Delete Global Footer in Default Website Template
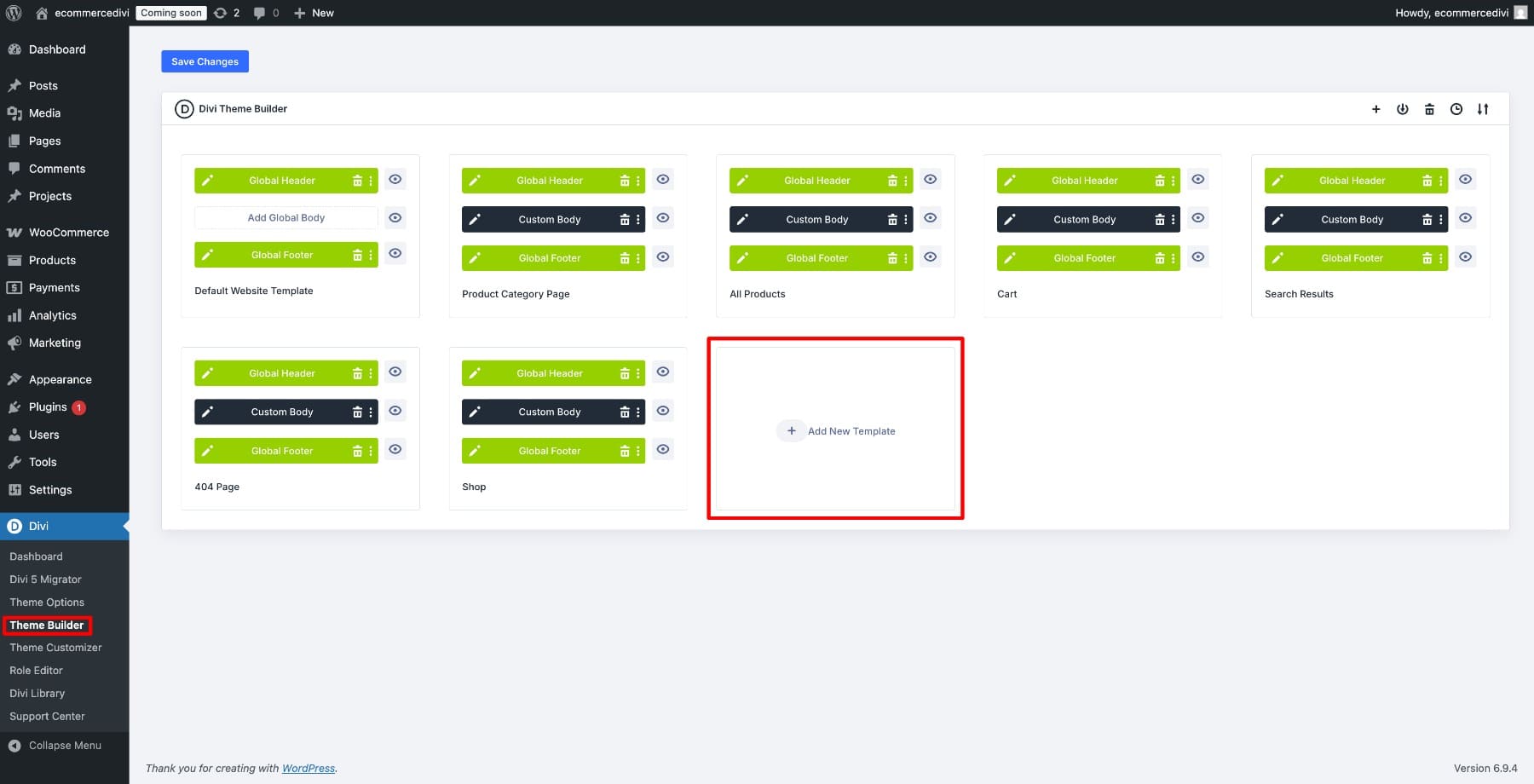This screenshot has height=784, width=1534. pos(357,255)
